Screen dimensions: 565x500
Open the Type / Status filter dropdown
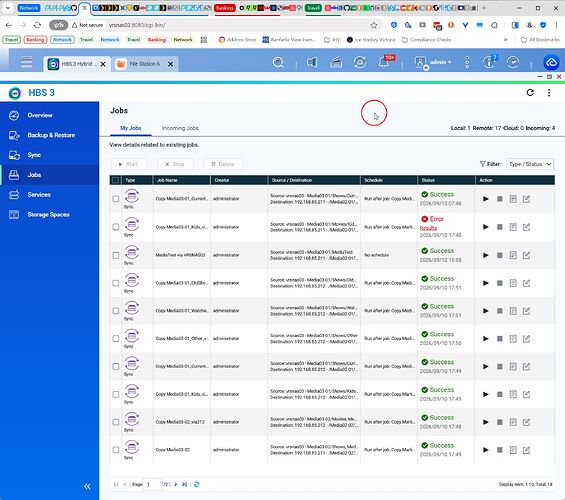click(x=530, y=164)
